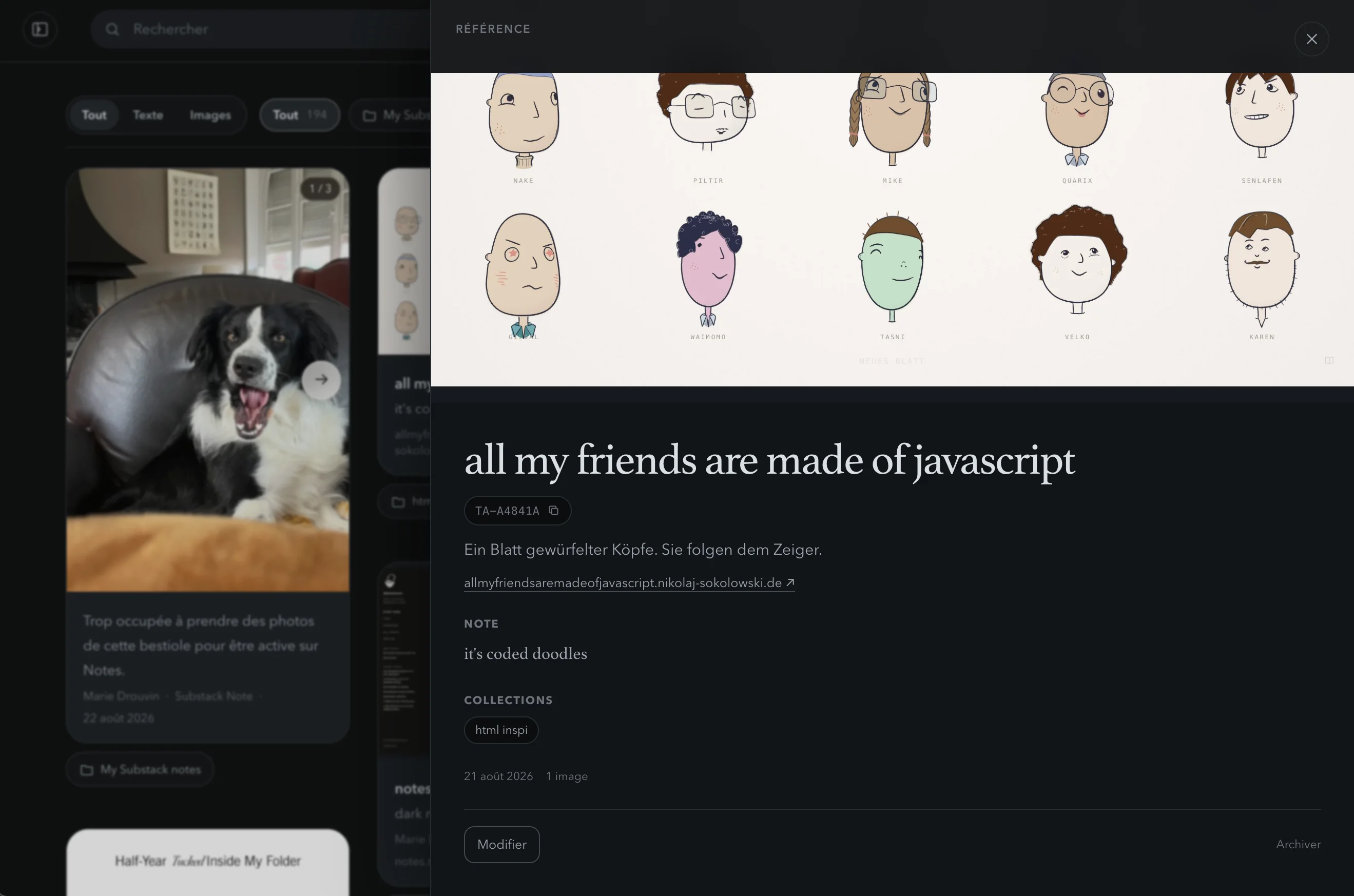Screen dimensions: 1354x896
Task: Select the Tout 194 collection pill
Action: pyautogui.click(x=300, y=115)
